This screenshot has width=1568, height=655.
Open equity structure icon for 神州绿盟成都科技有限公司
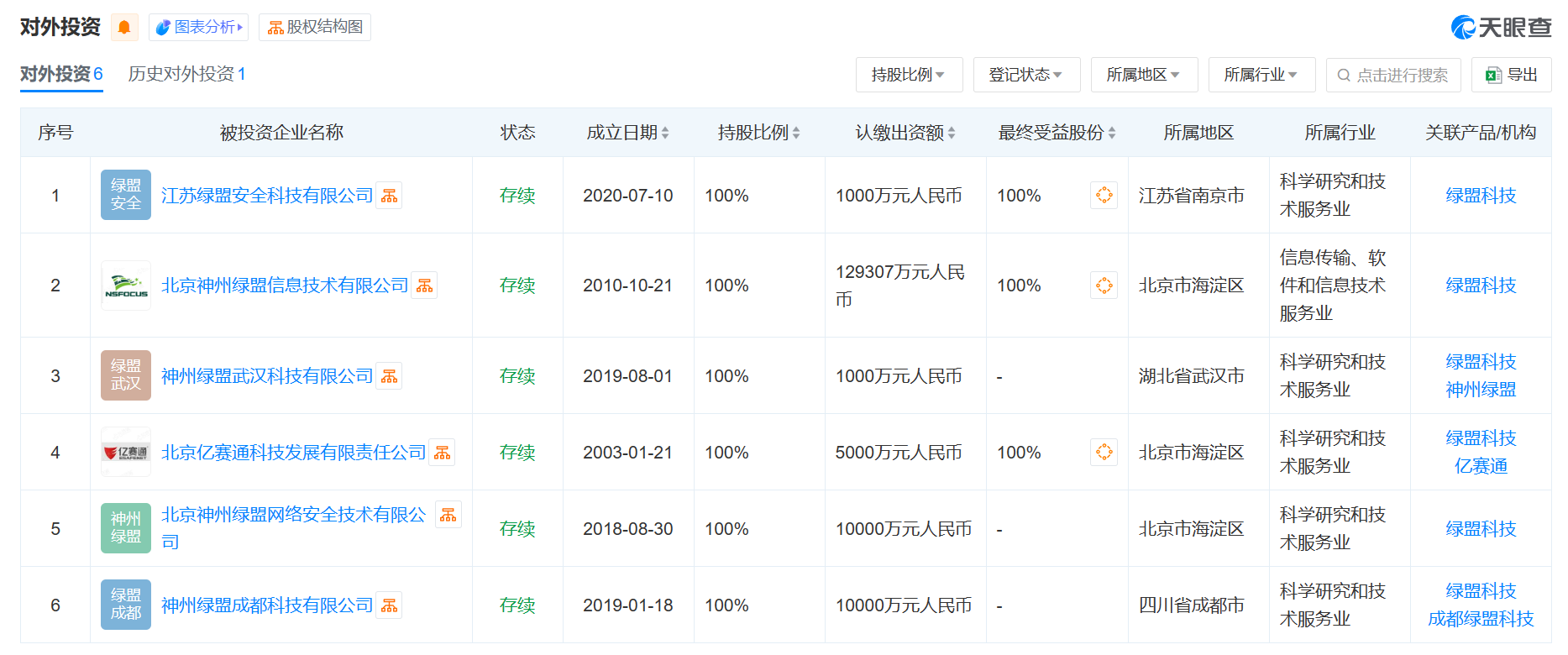pyautogui.click(x=389, y=605)
